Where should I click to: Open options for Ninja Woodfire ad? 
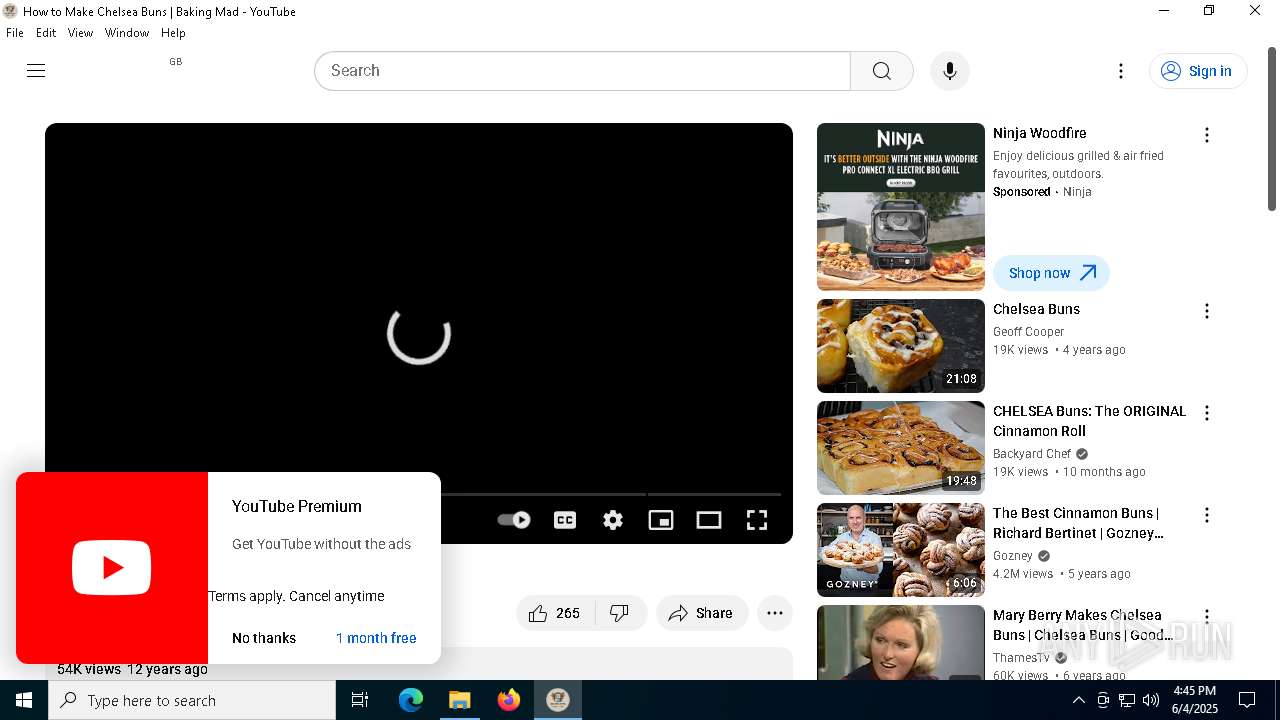[x=1207, y=135]
